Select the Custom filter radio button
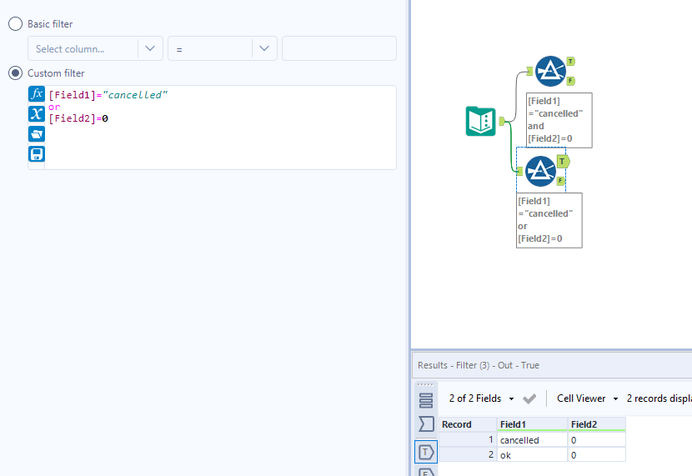This screenshot has width=692, height=476. [x=15, y=73]
